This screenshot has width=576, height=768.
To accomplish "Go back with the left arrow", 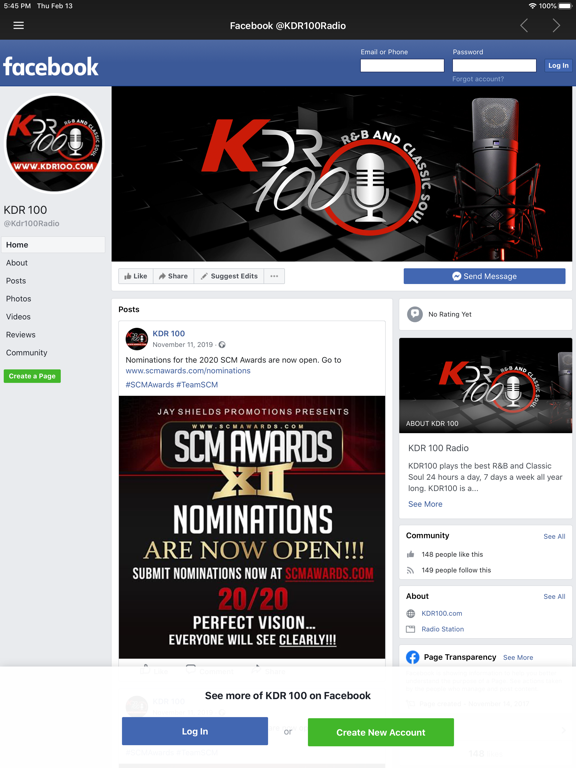I will (524, 25).
